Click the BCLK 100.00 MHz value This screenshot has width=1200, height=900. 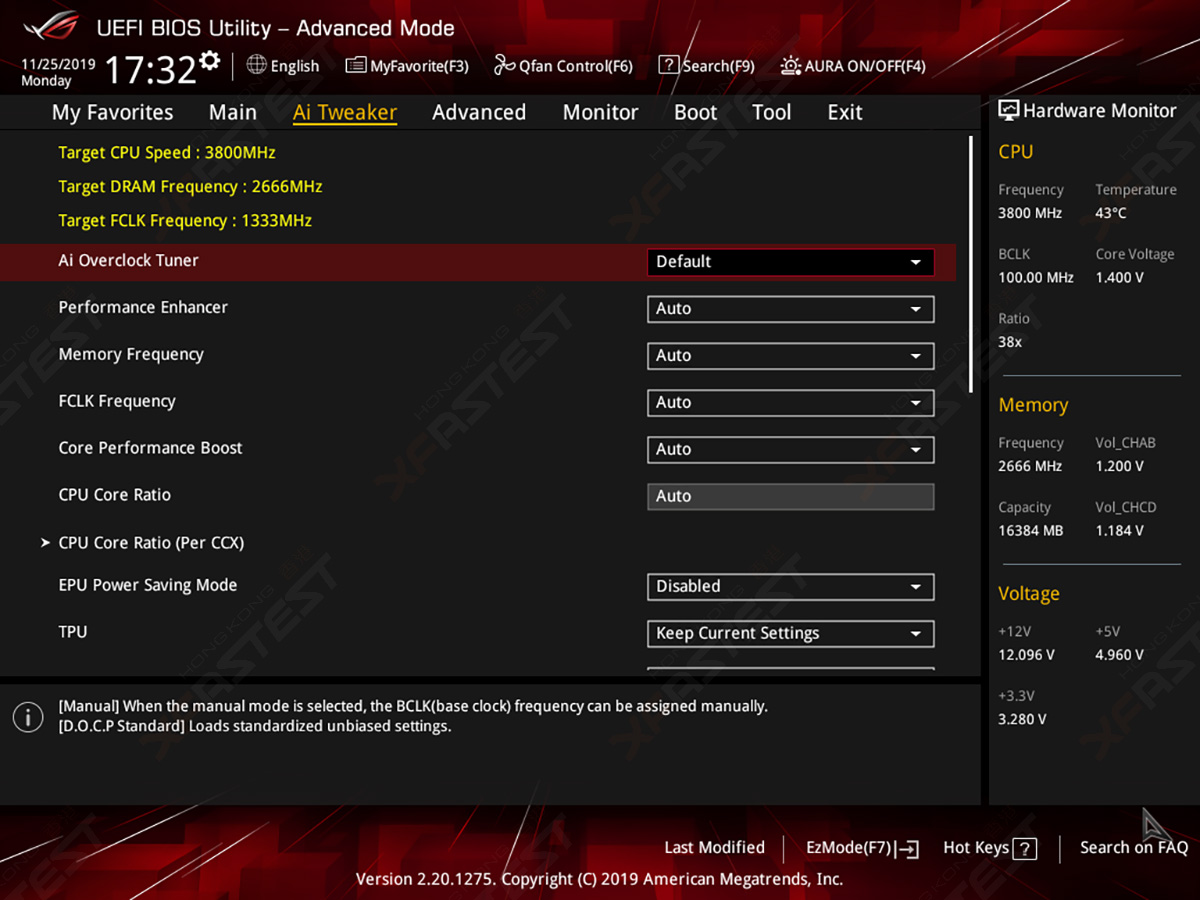(x=1036, y=278)
